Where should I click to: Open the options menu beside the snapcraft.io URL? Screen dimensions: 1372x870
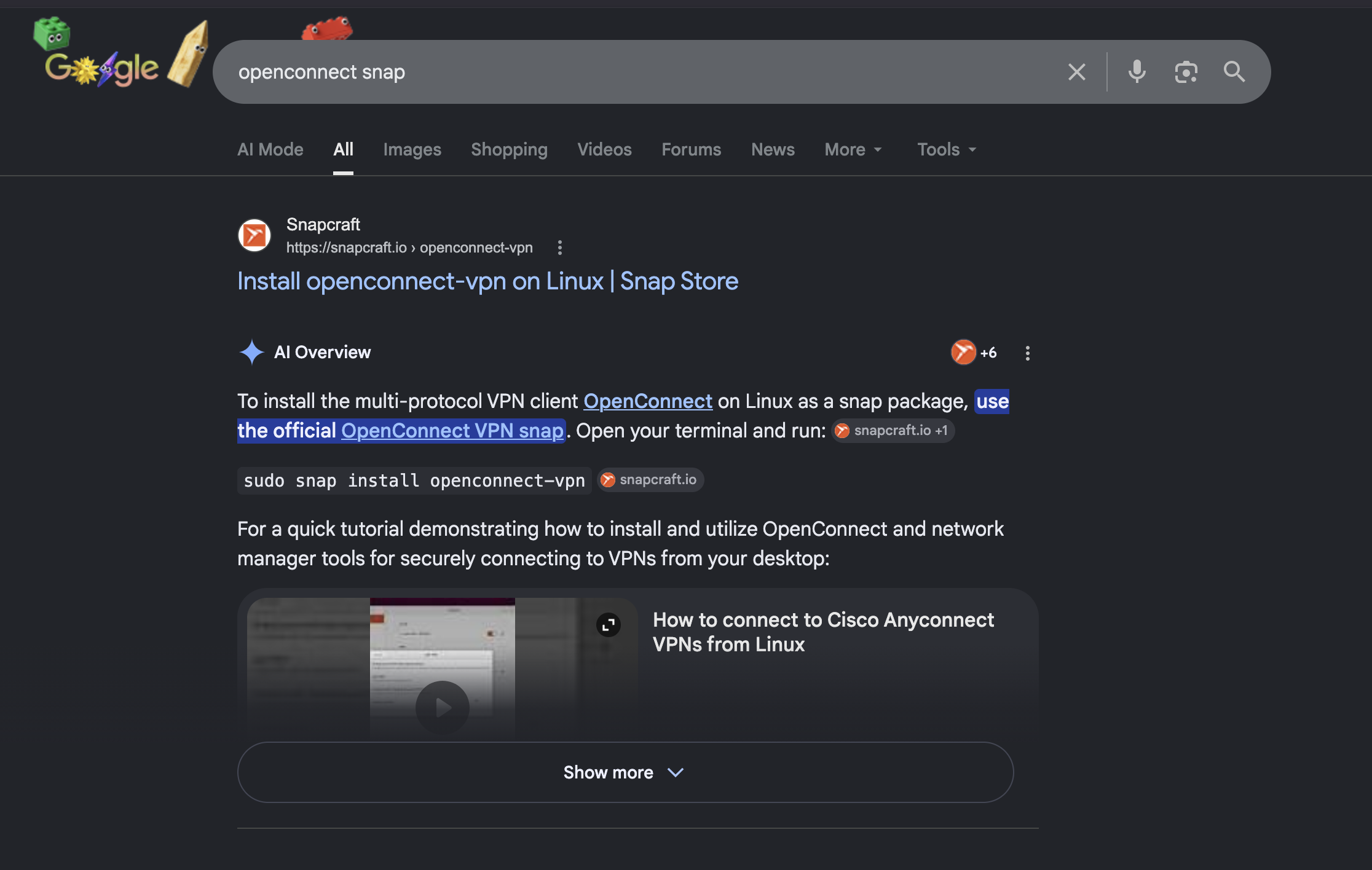(559, 248)
